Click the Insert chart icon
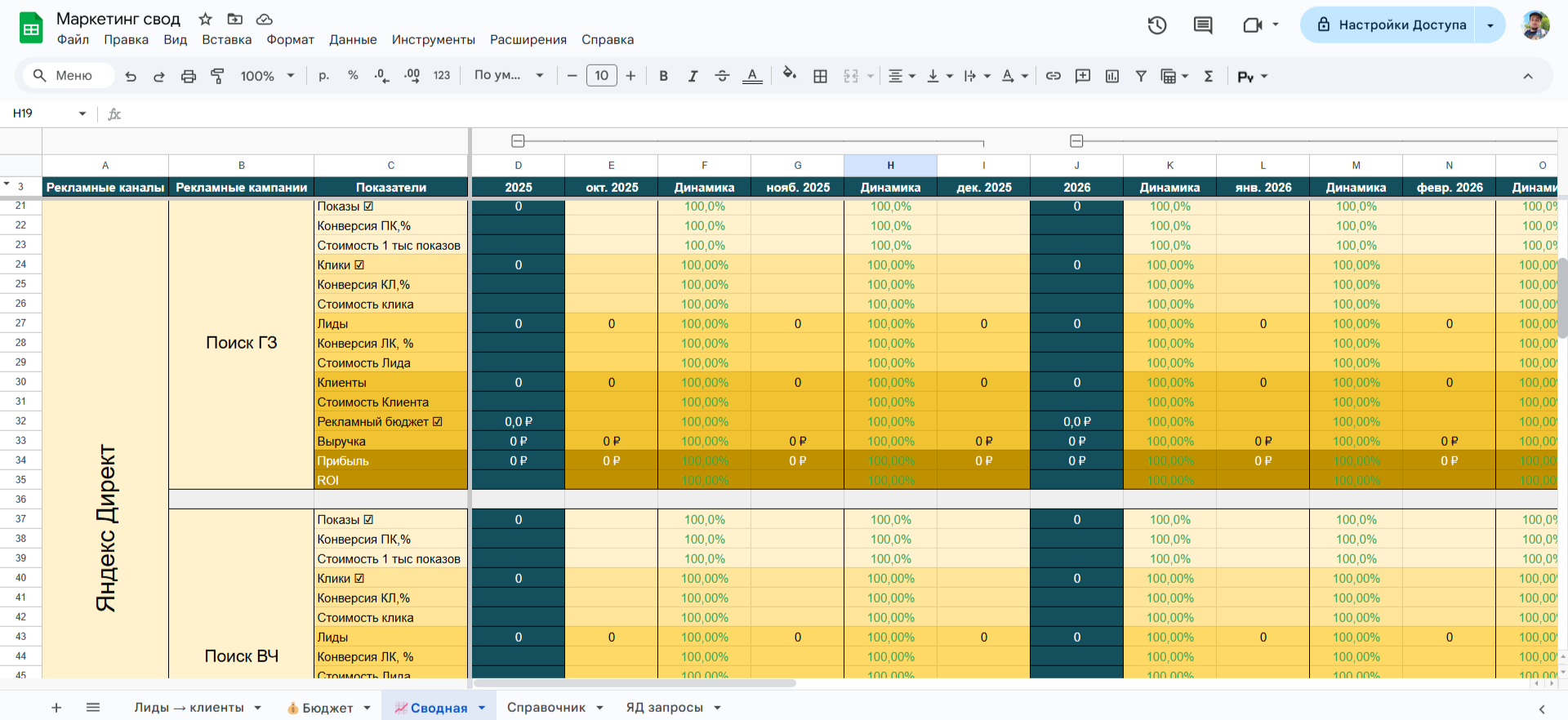Viewport: 1568px width, 720px height. [1112, 76]
